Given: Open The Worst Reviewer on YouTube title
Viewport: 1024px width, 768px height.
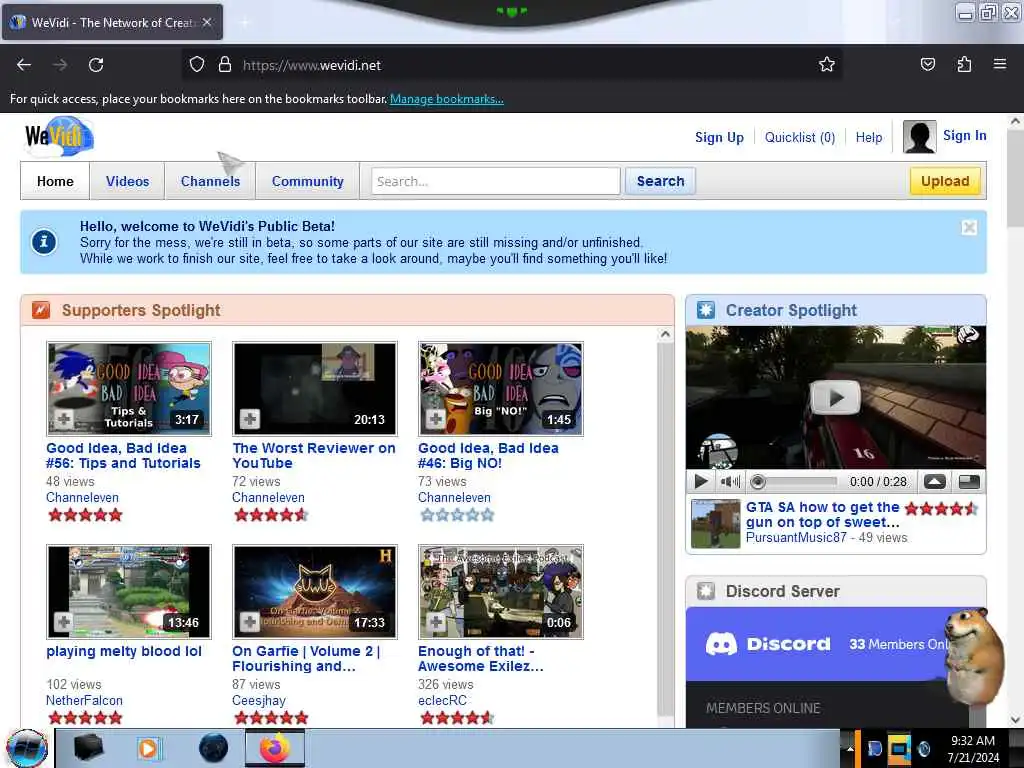Looking at the screenshot, I should (x=313, y=455).
